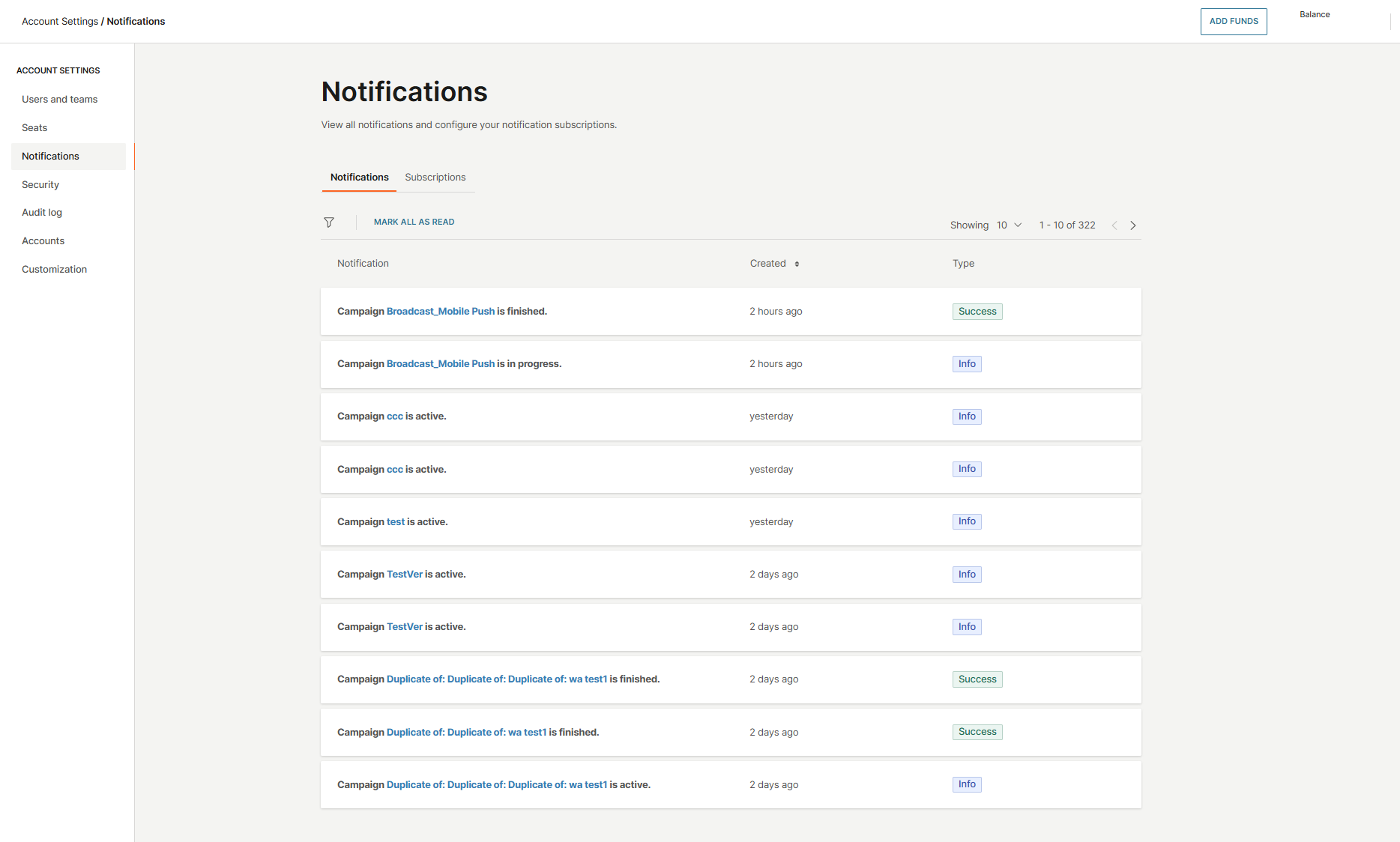Open Seats in the sidebar
The height and width of the screenshot is (842, 1400).
click(34, 128)
